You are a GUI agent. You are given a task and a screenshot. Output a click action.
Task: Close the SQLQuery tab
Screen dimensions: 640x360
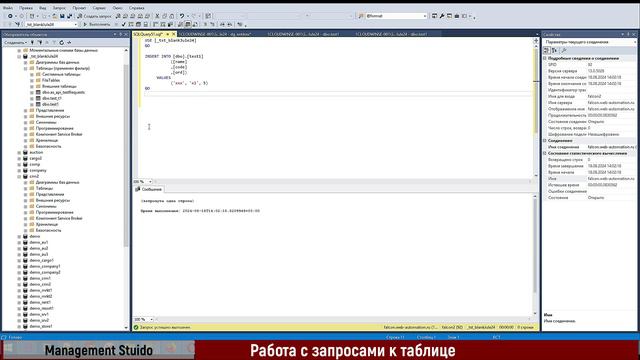[173, 34]
